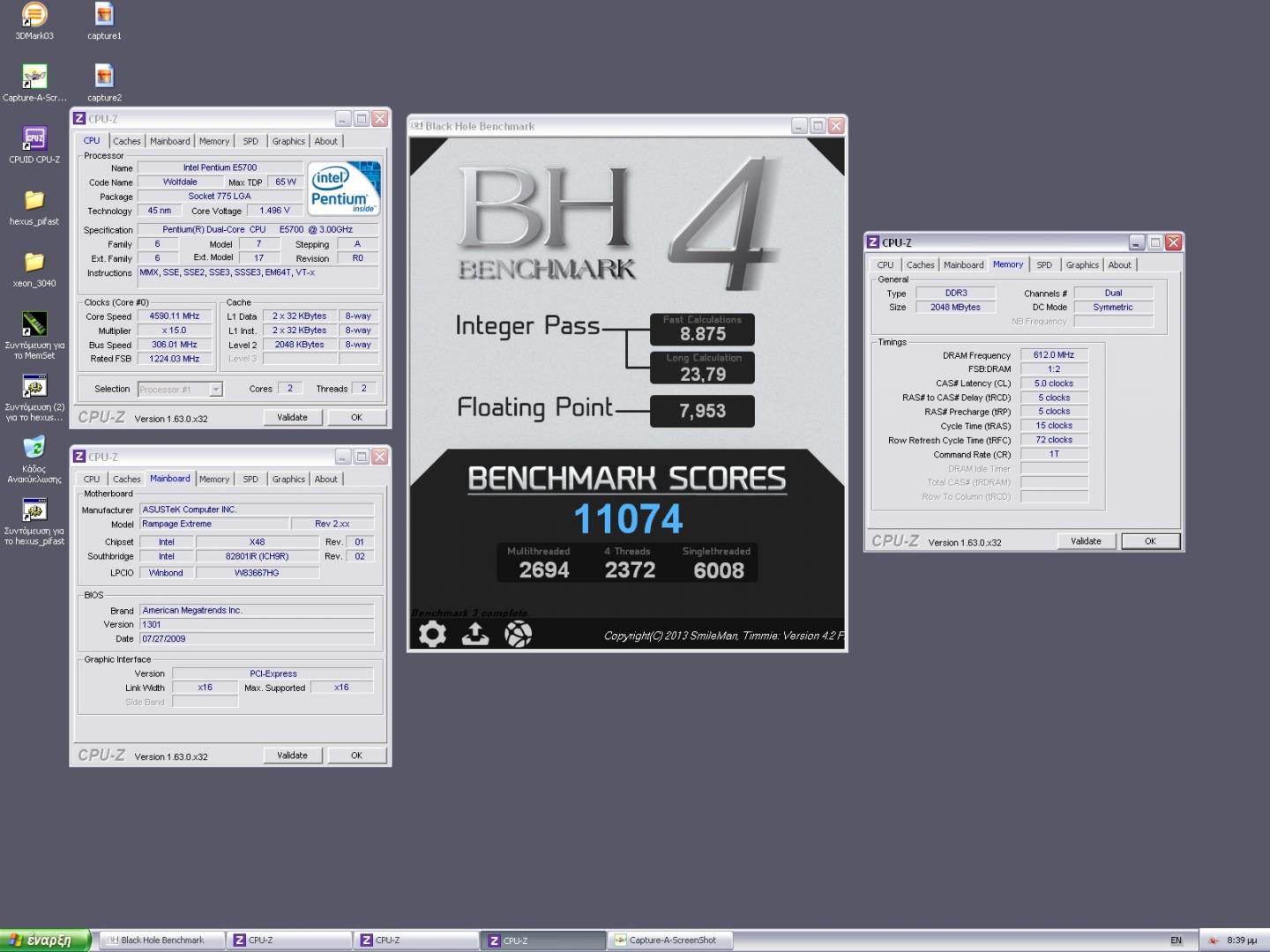
Task: Open the bottom hexus_pifast shortcut desktop icon
Action: pyautogui.click(x=34, y=520)
